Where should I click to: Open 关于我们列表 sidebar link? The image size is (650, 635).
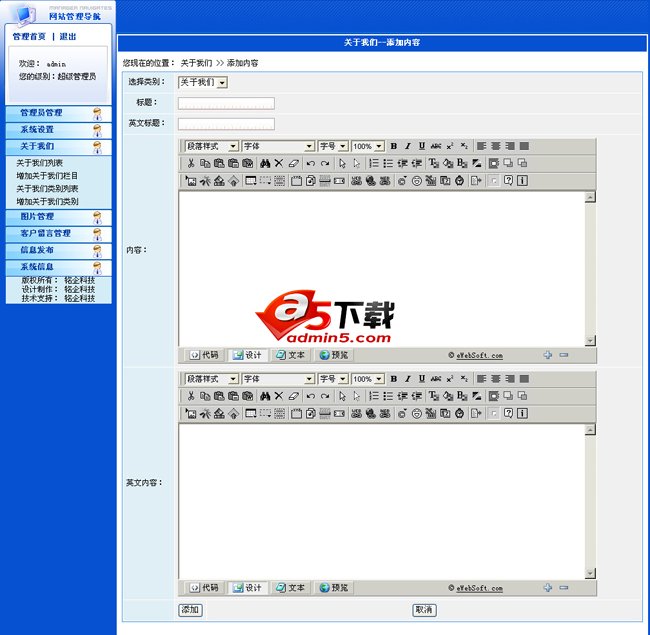[x=40, y=163]
